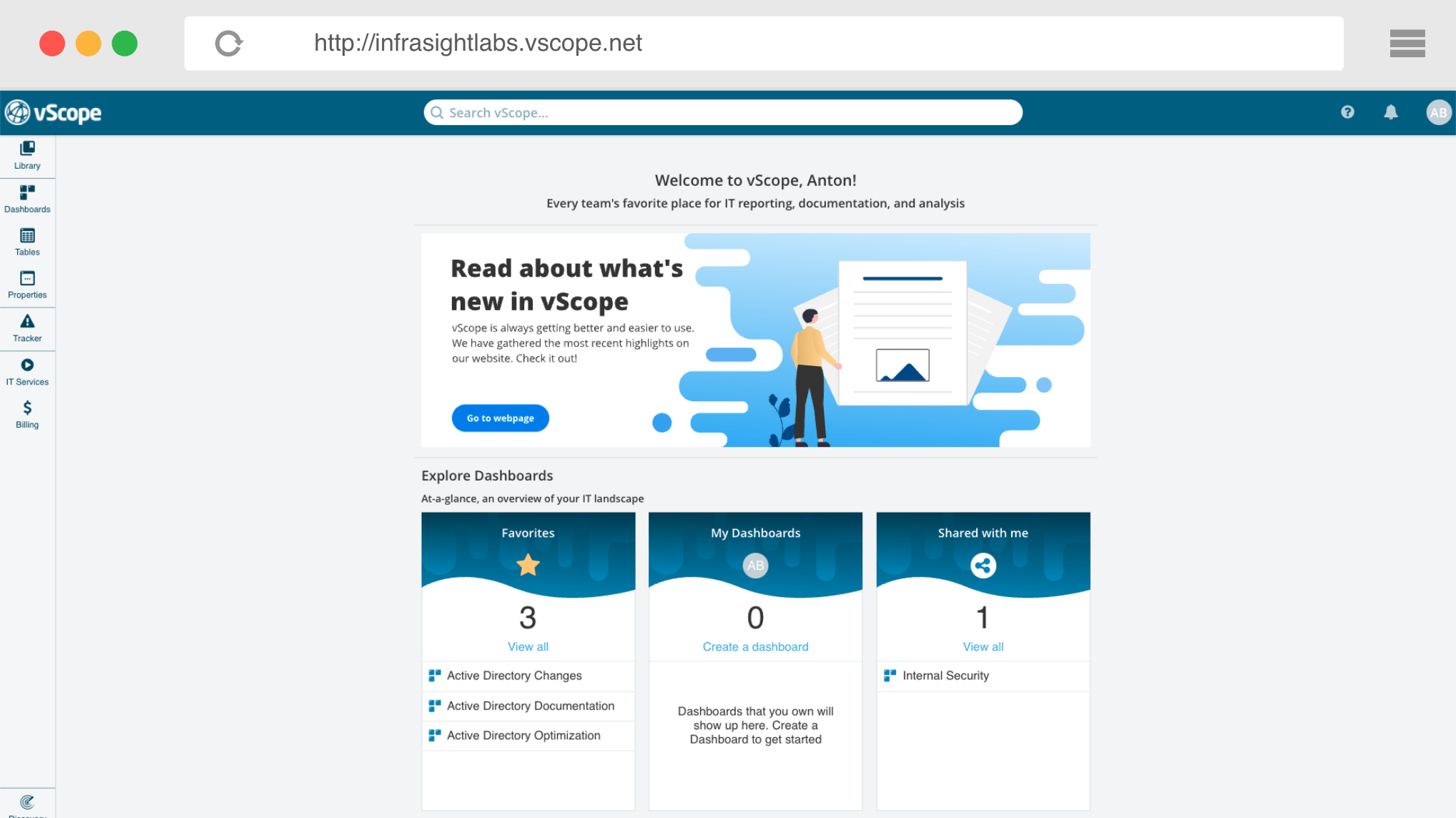Viewport: 1456px width, 818px height.
Task: Open the Discovery icon at sidebar bottom
Action: [x=27, y=804]
